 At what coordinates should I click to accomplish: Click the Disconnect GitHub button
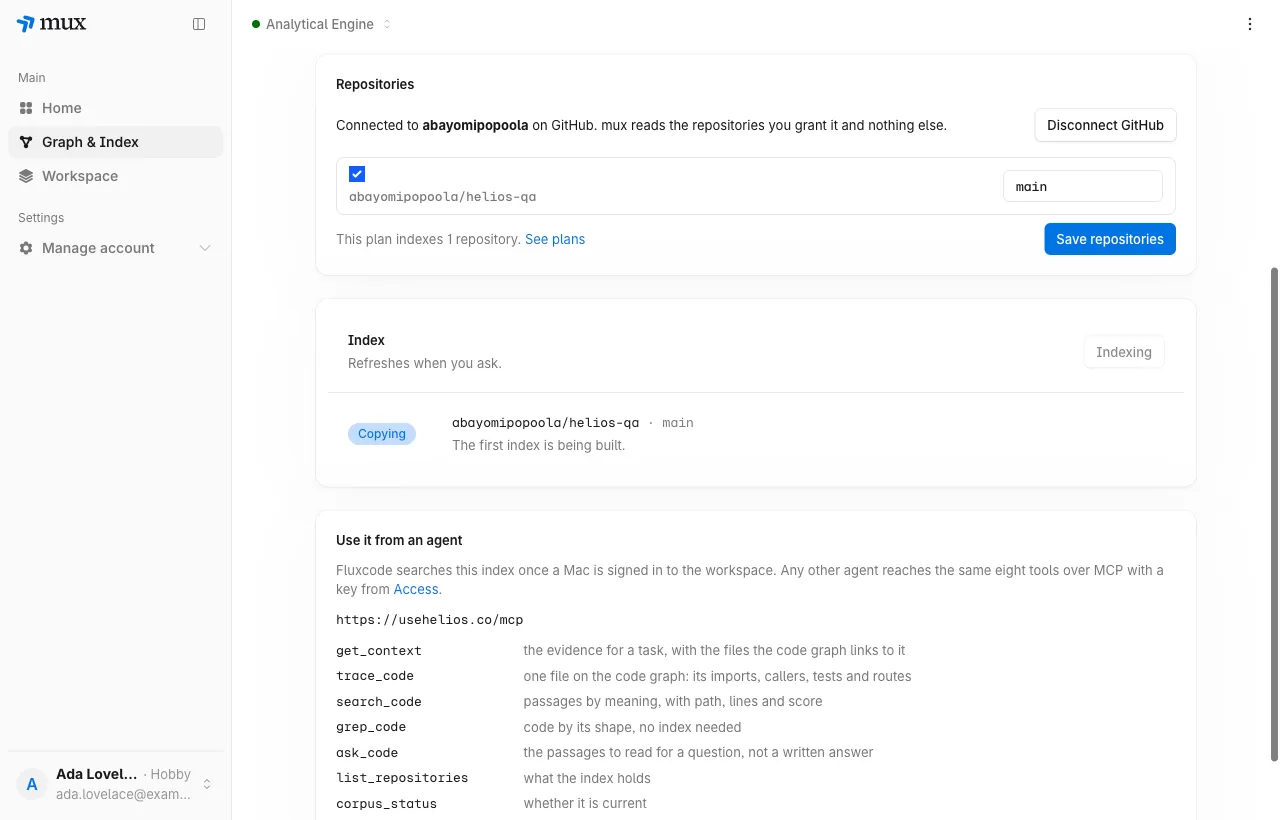1105,125
